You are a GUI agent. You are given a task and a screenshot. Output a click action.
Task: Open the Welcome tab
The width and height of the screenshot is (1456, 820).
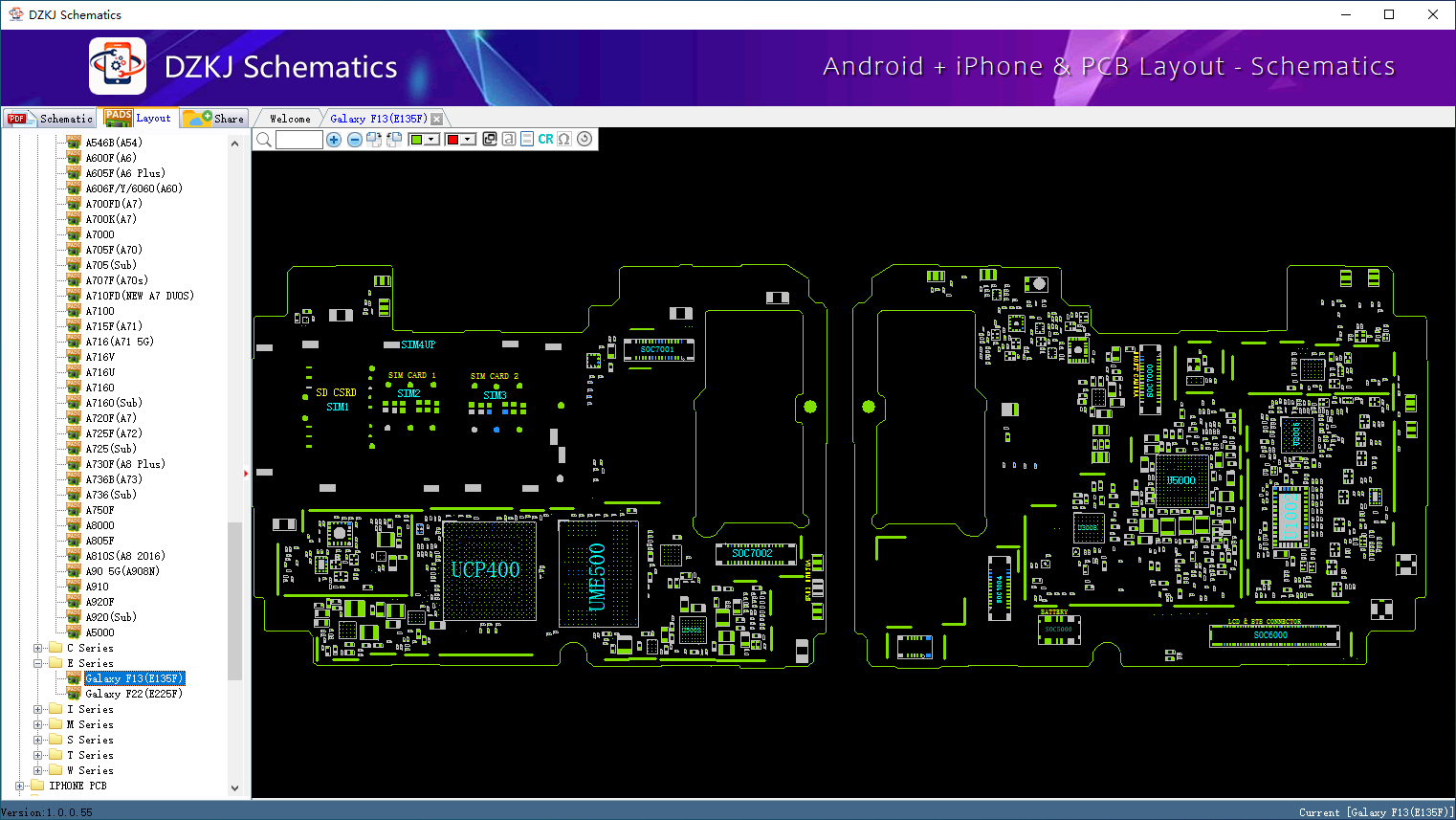290,119
